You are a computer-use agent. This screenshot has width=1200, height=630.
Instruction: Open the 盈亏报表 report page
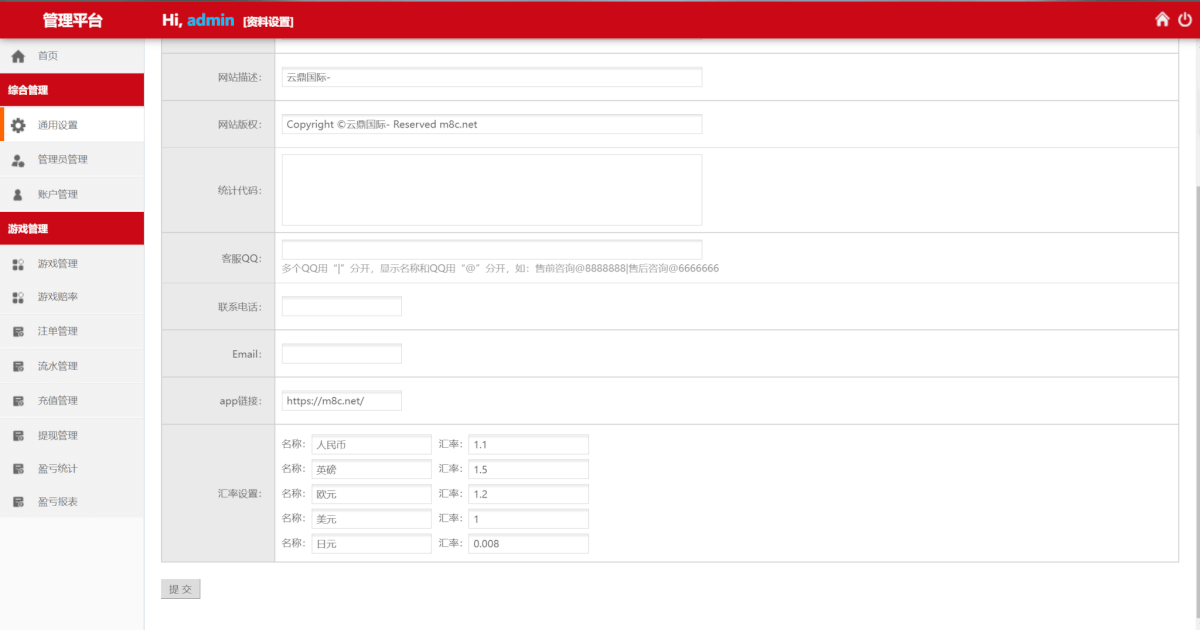tap(58, 501)
